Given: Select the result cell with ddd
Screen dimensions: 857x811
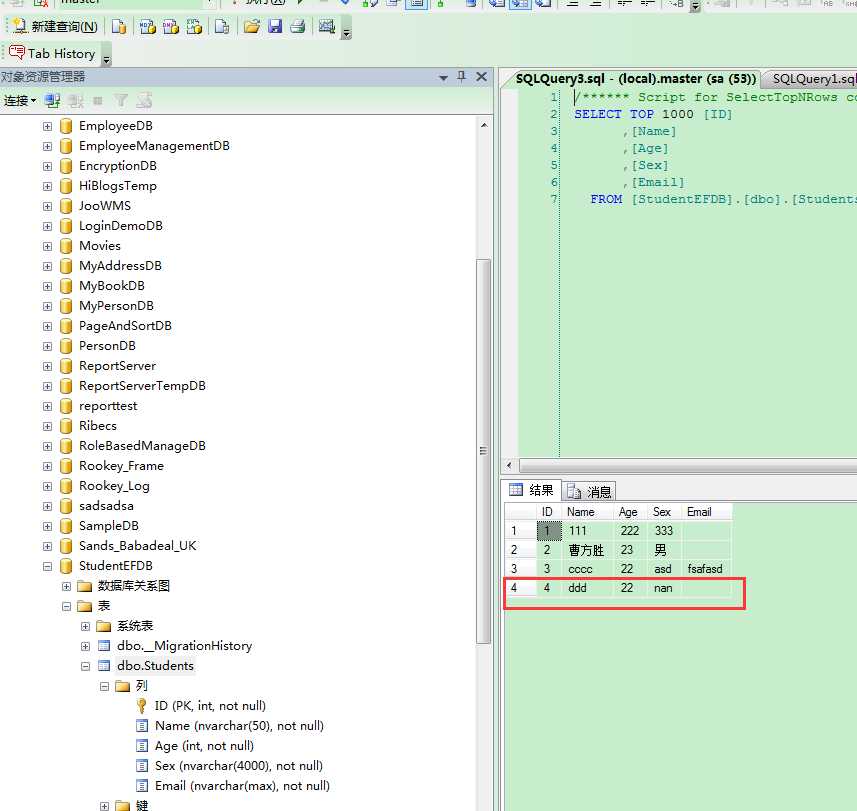Looking at the screenshot, I should tap(587, 589).
